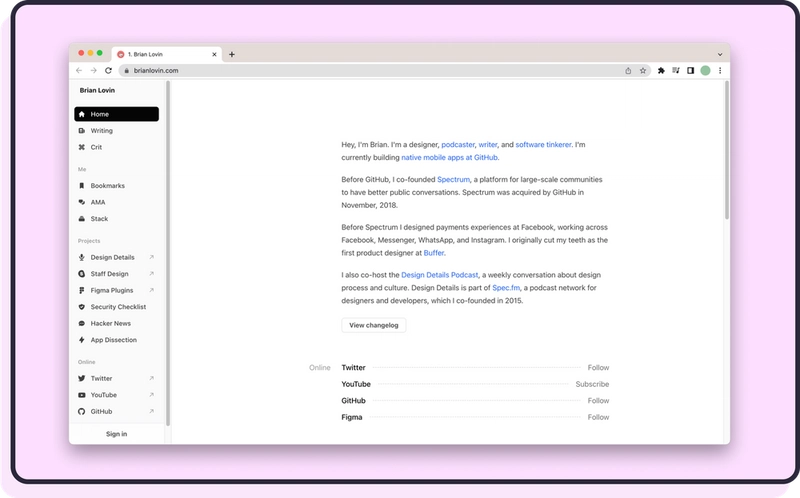The width and height of the screenshot is (800, 498).
Task: Open Staff Design project in sidebar
Action: point(116,273)
